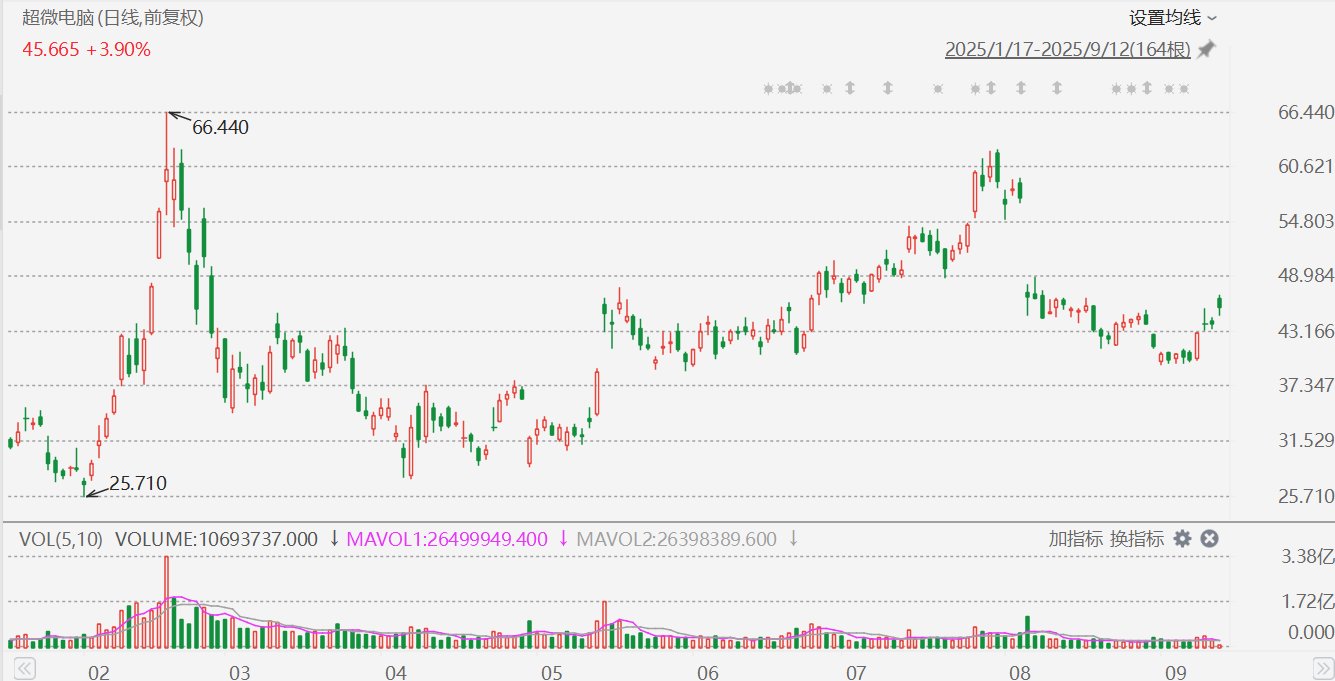Image resolution: width=1335 pixels, height=681 pixels.
Task: Click the tallest red volume bar in February
Action: coord(166,602)
